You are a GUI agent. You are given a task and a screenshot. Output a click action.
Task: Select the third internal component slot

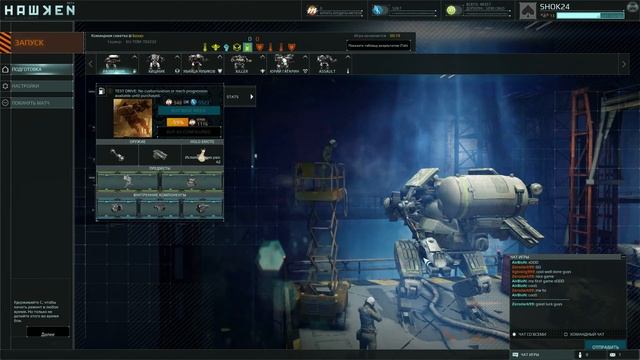click(202, 208)
